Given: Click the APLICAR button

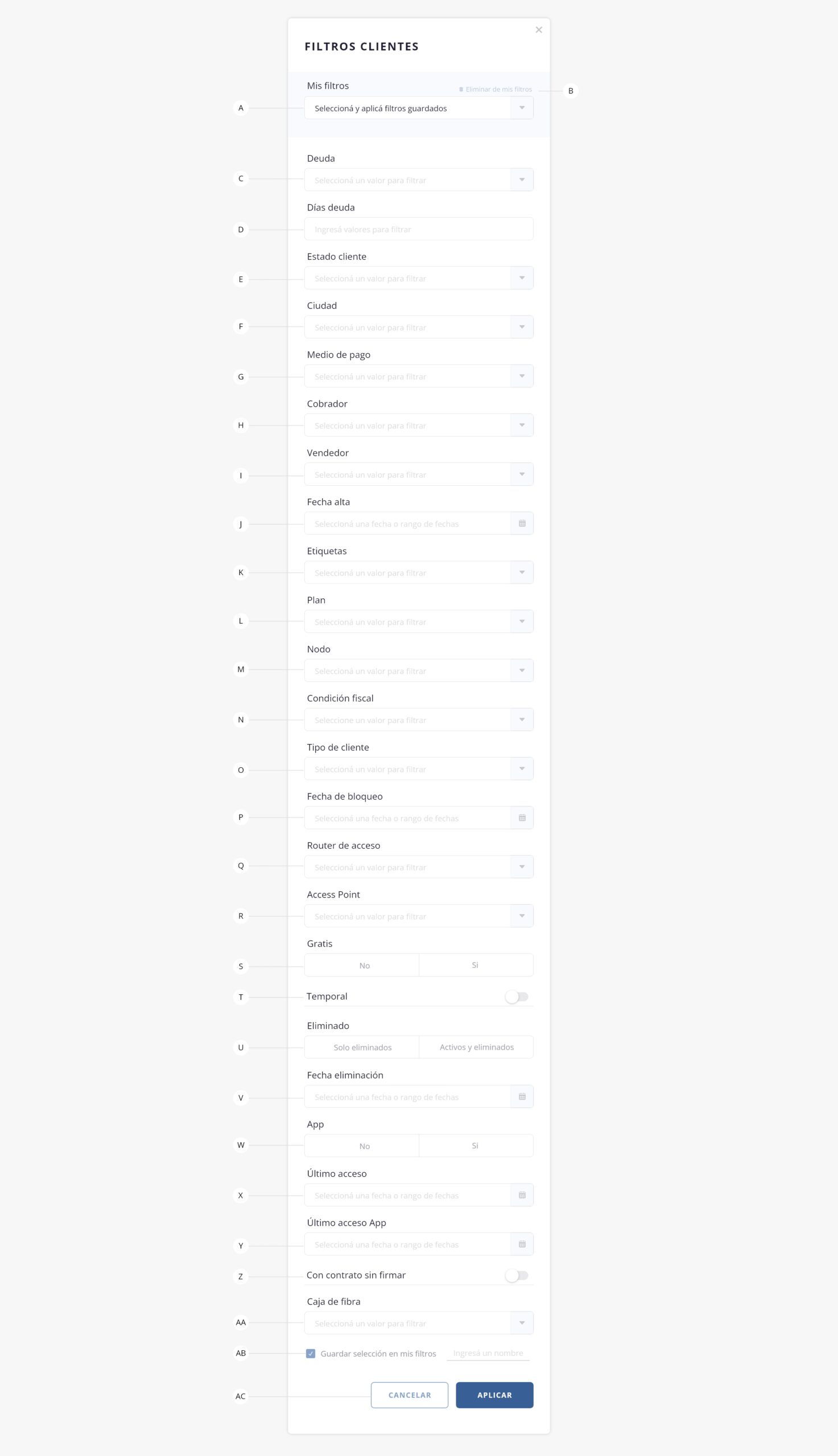Looking at the screenshot, I should (494, 1395).
